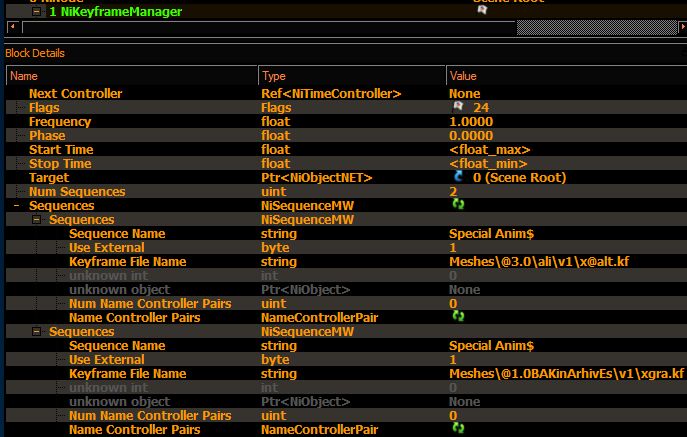Click the Phase value 0.0000
Image resolution: width=687 pixels, height=437 pixels.
pos(471,135)
